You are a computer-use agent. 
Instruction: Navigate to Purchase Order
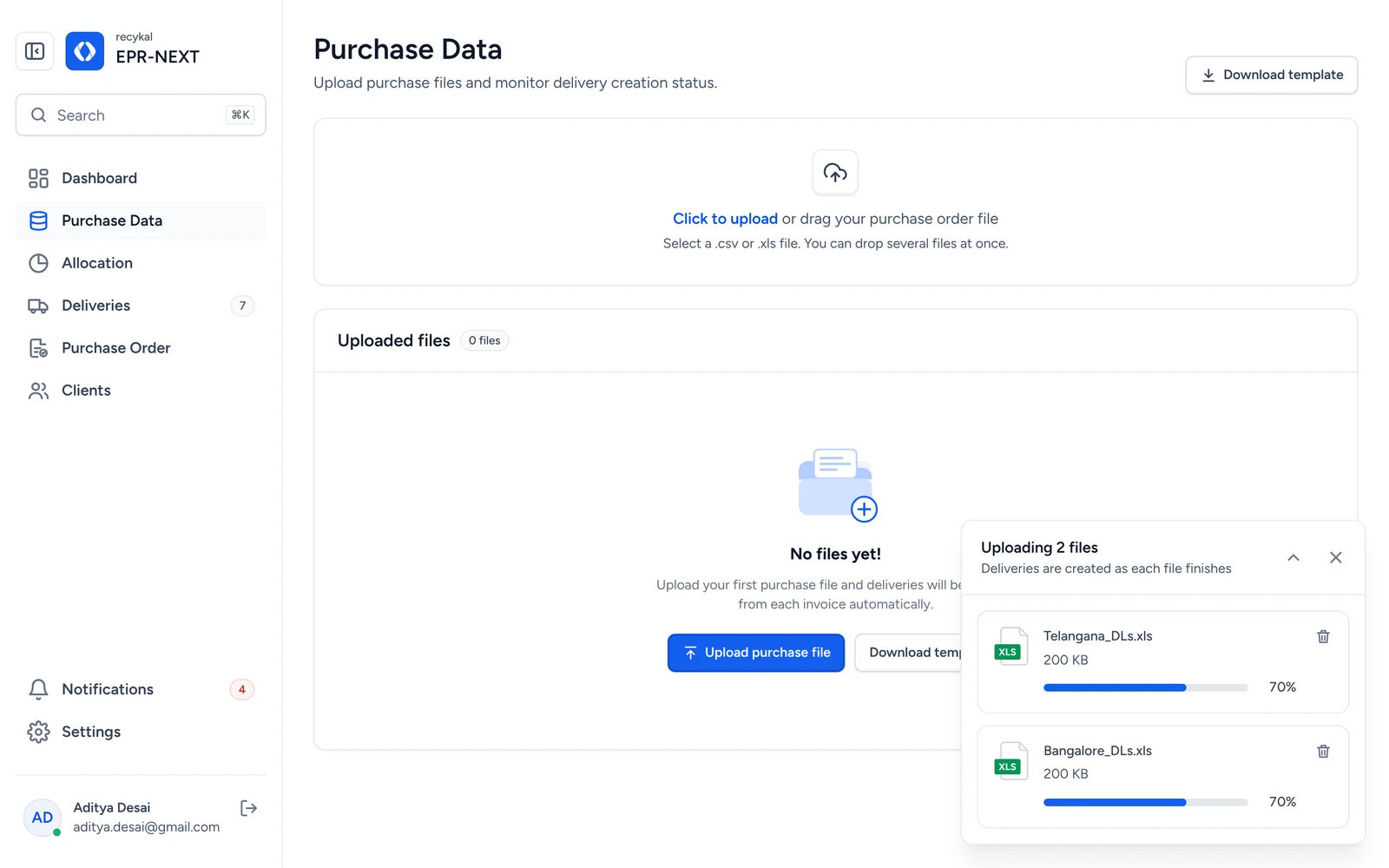[x=141, y=348]
